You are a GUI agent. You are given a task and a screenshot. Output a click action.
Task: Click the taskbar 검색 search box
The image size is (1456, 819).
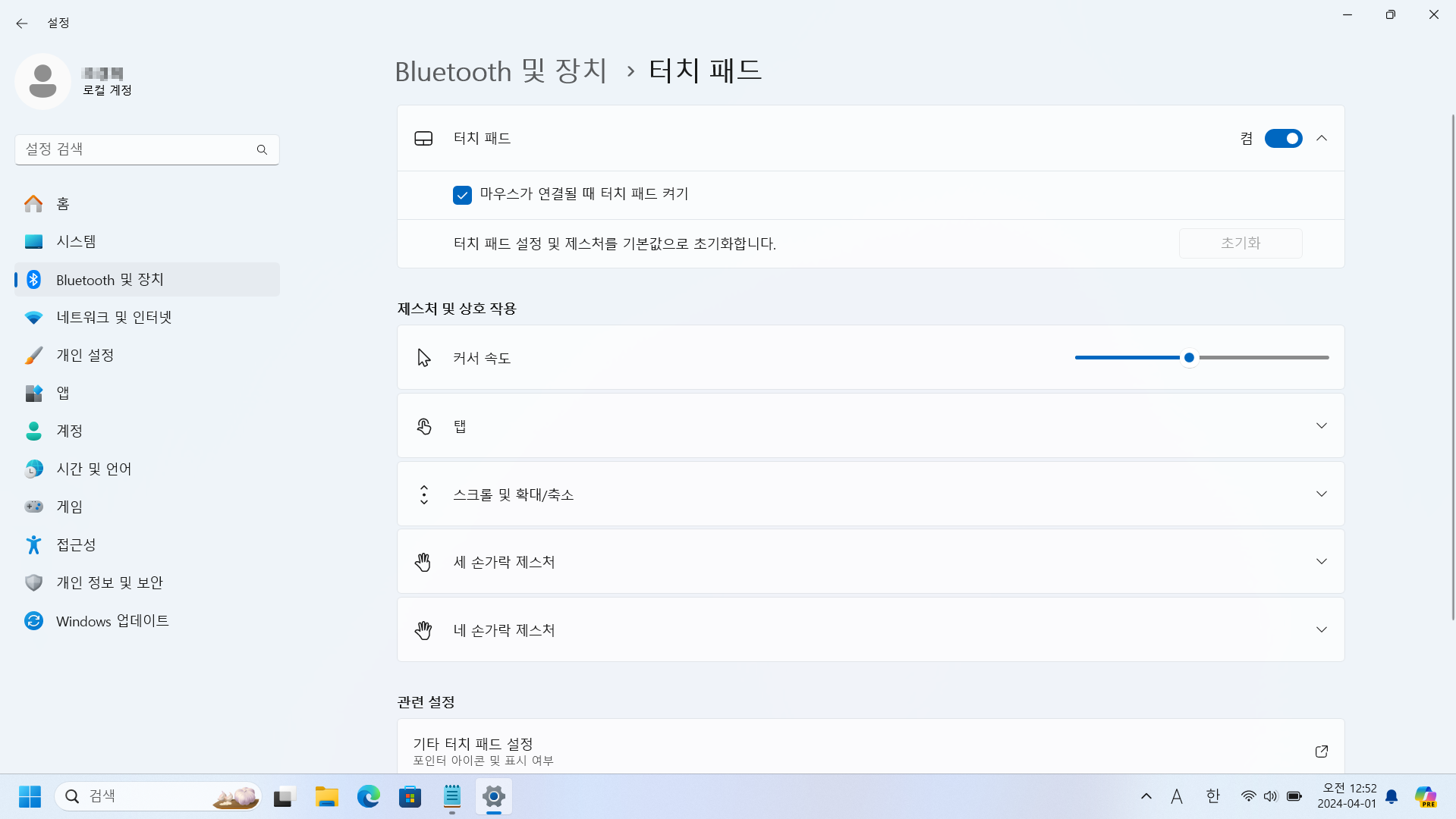(159, 796)
